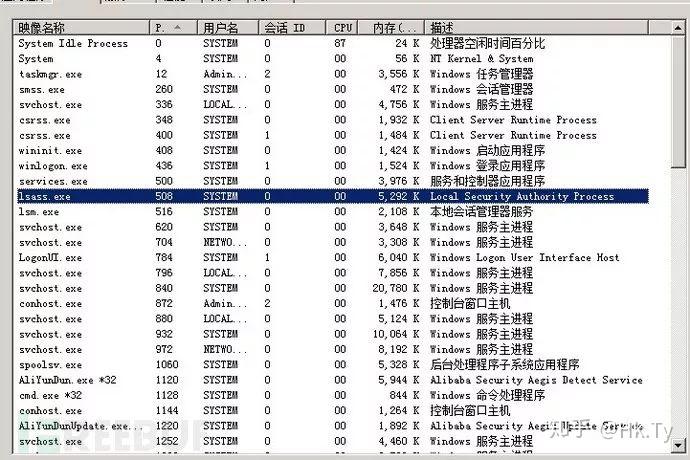Image resolution: width=690 pixels, height=460 pixels.
Task: Select svchost.exe with PID 336
Action: pos(333,104)
